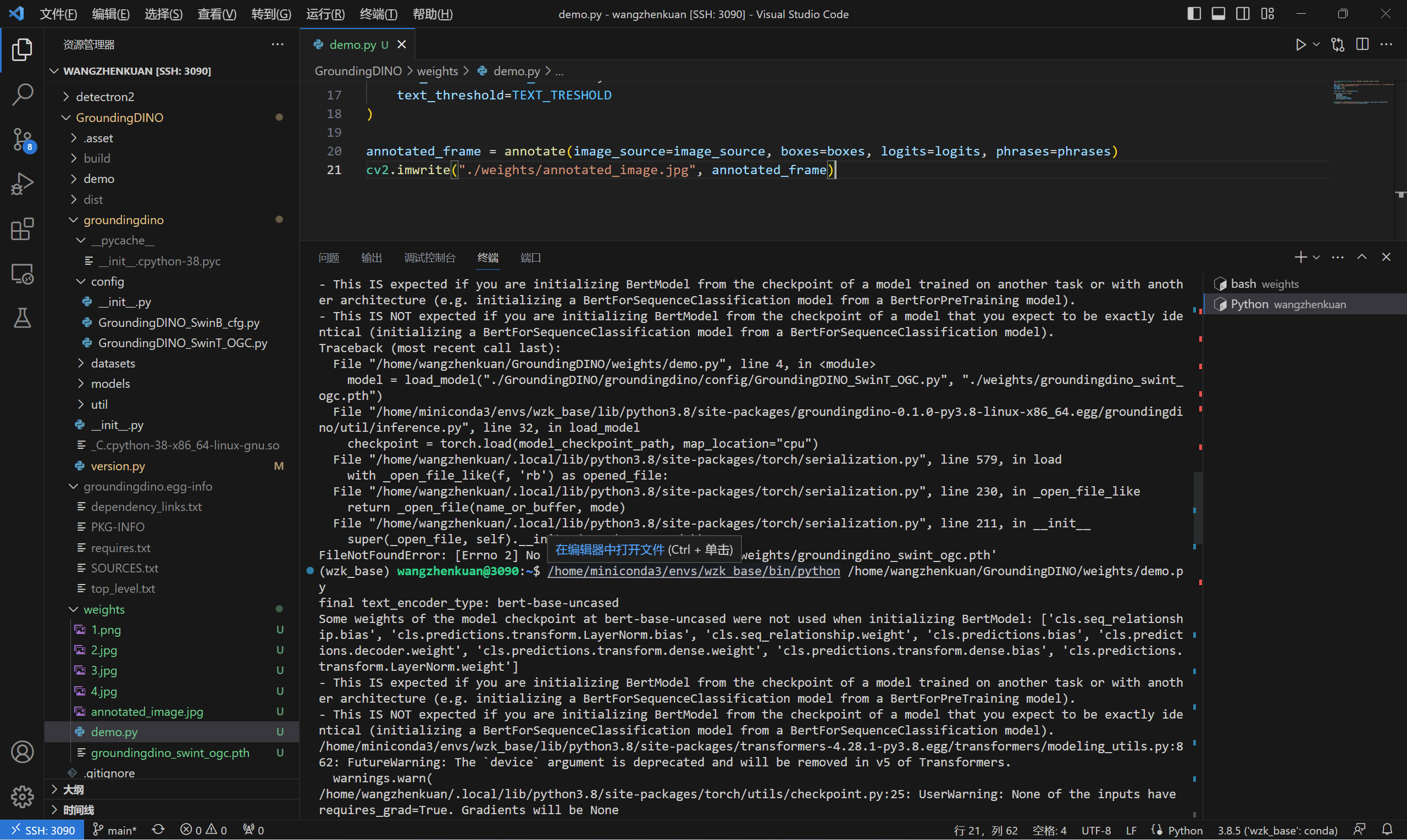Open the Testing flask view
This screenshot has width=1407, height=840.
pyautogui.click(x=22, y=318)
